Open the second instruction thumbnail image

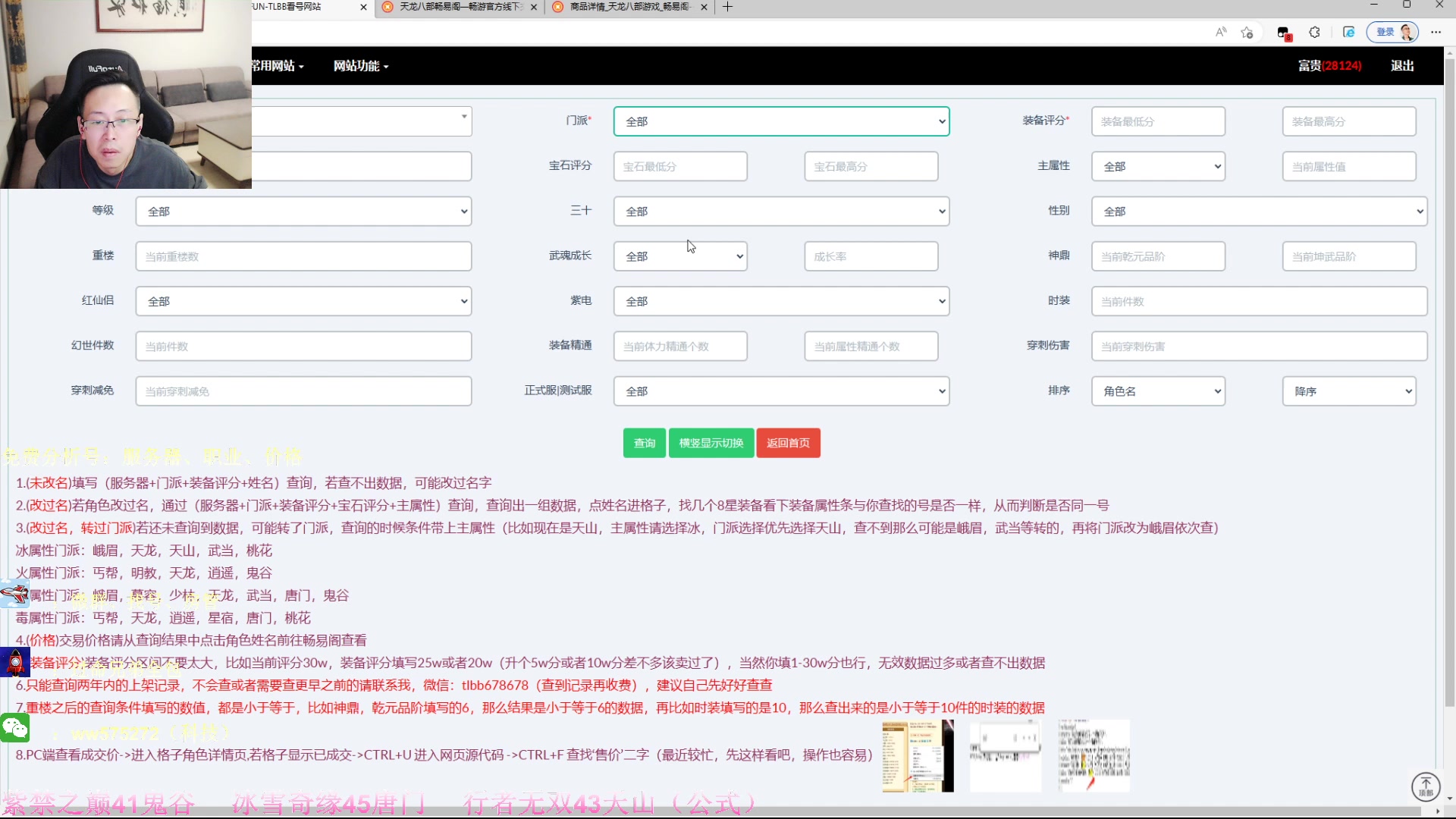1006,756
